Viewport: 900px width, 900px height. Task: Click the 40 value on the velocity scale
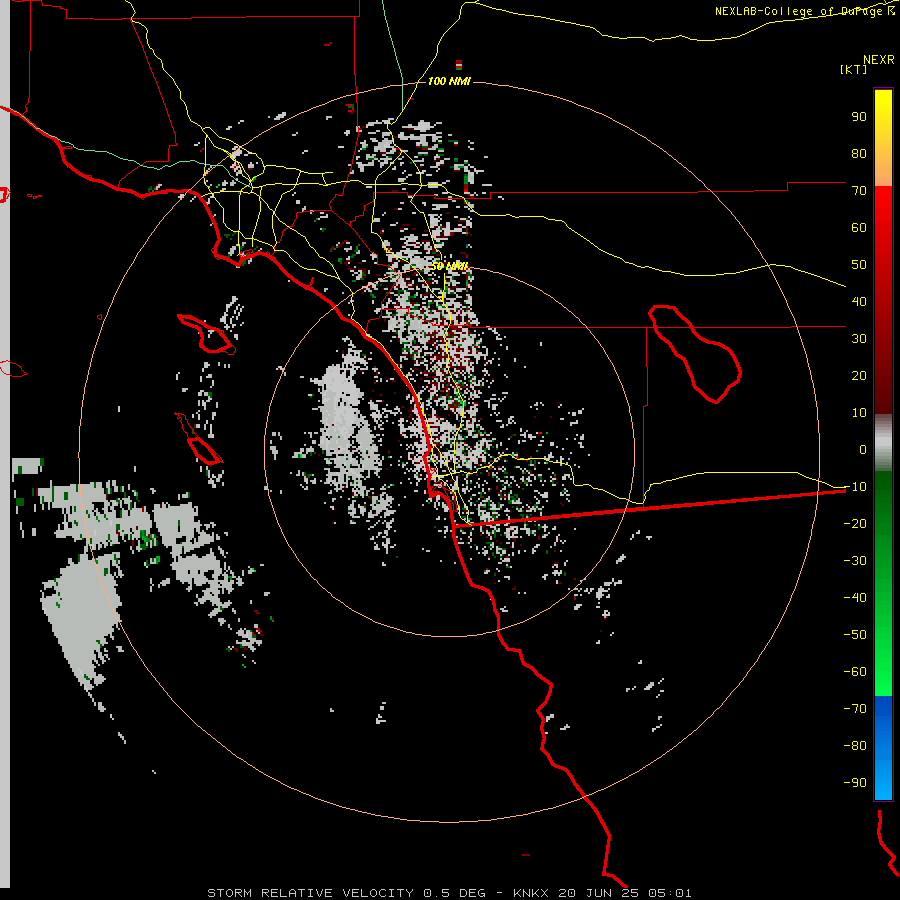(x=859, y=301)
